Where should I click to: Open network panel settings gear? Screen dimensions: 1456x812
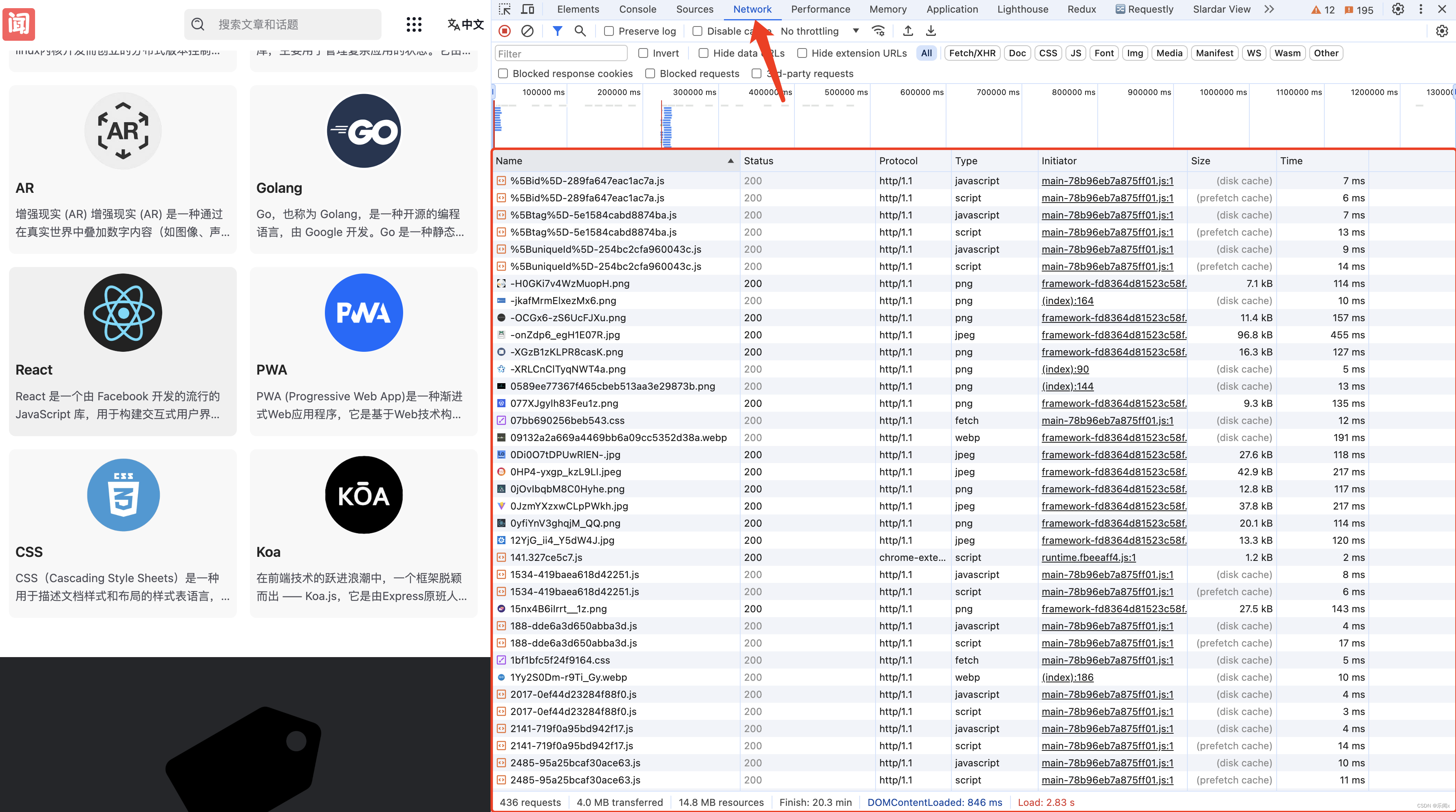click(x=1442, y=31)
